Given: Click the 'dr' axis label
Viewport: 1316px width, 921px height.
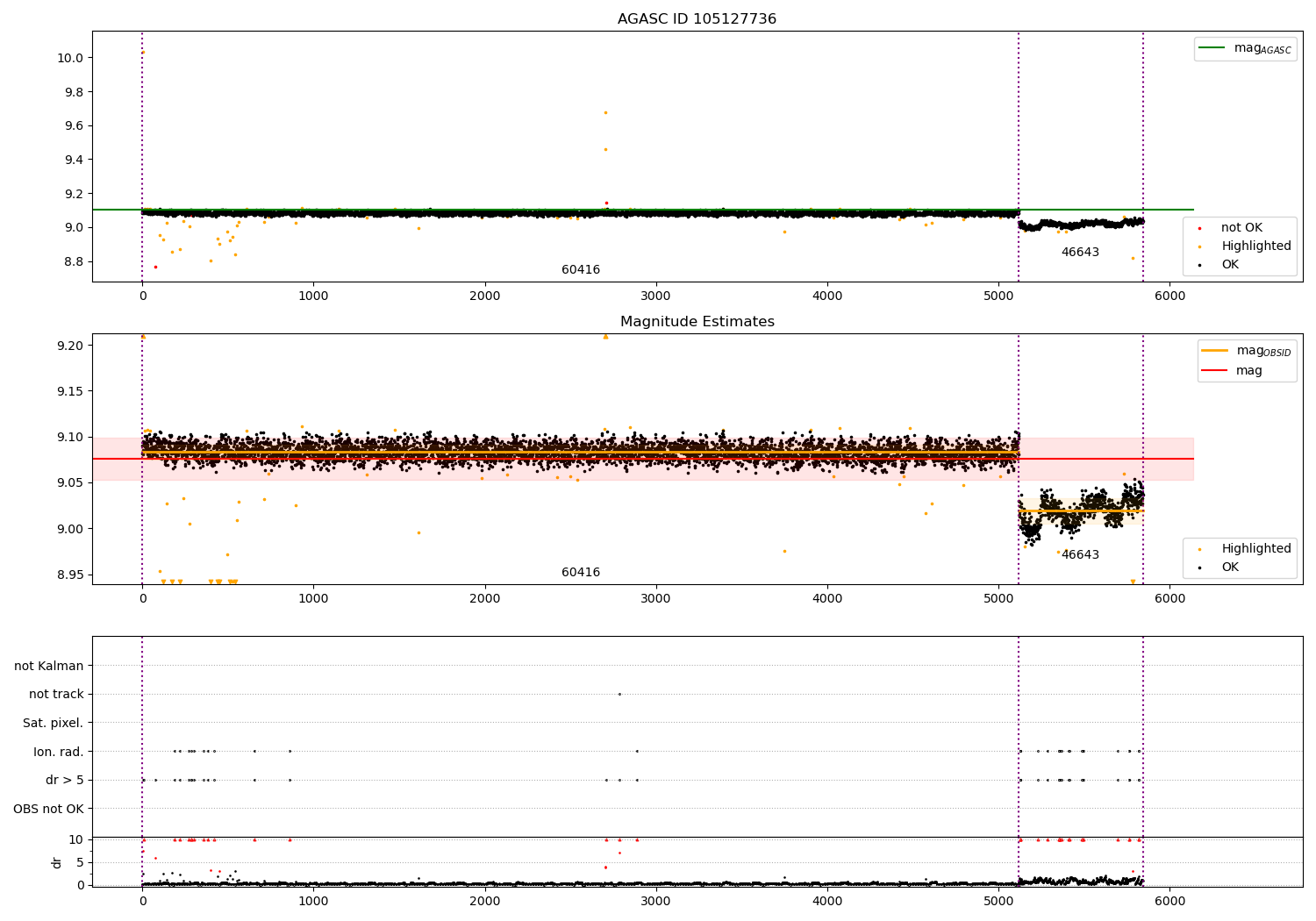Looking at the screenshot, I should tap(57, 862).
